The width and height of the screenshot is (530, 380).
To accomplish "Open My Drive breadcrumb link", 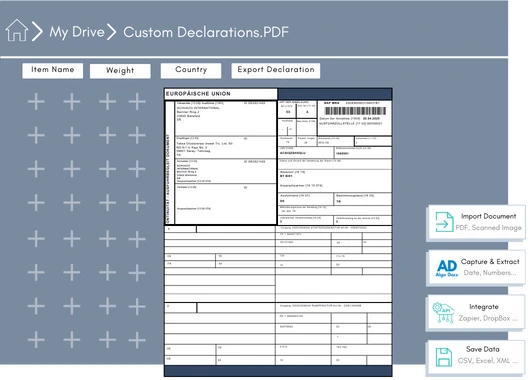I will 77,32.
